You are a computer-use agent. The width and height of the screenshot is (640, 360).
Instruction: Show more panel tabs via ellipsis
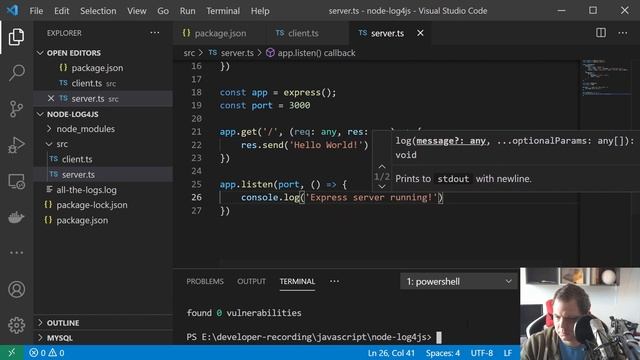point(334,281)
